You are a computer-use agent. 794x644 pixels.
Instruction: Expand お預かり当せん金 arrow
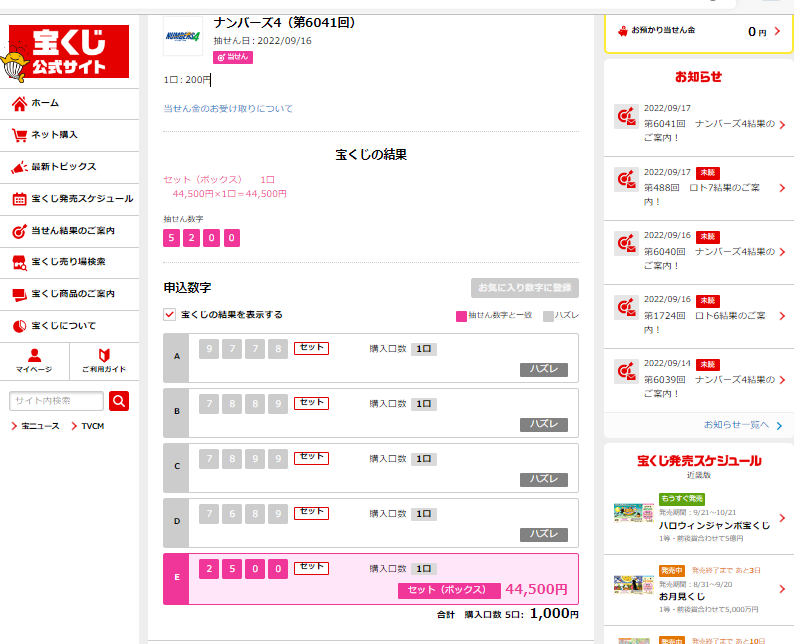point(778,31)
